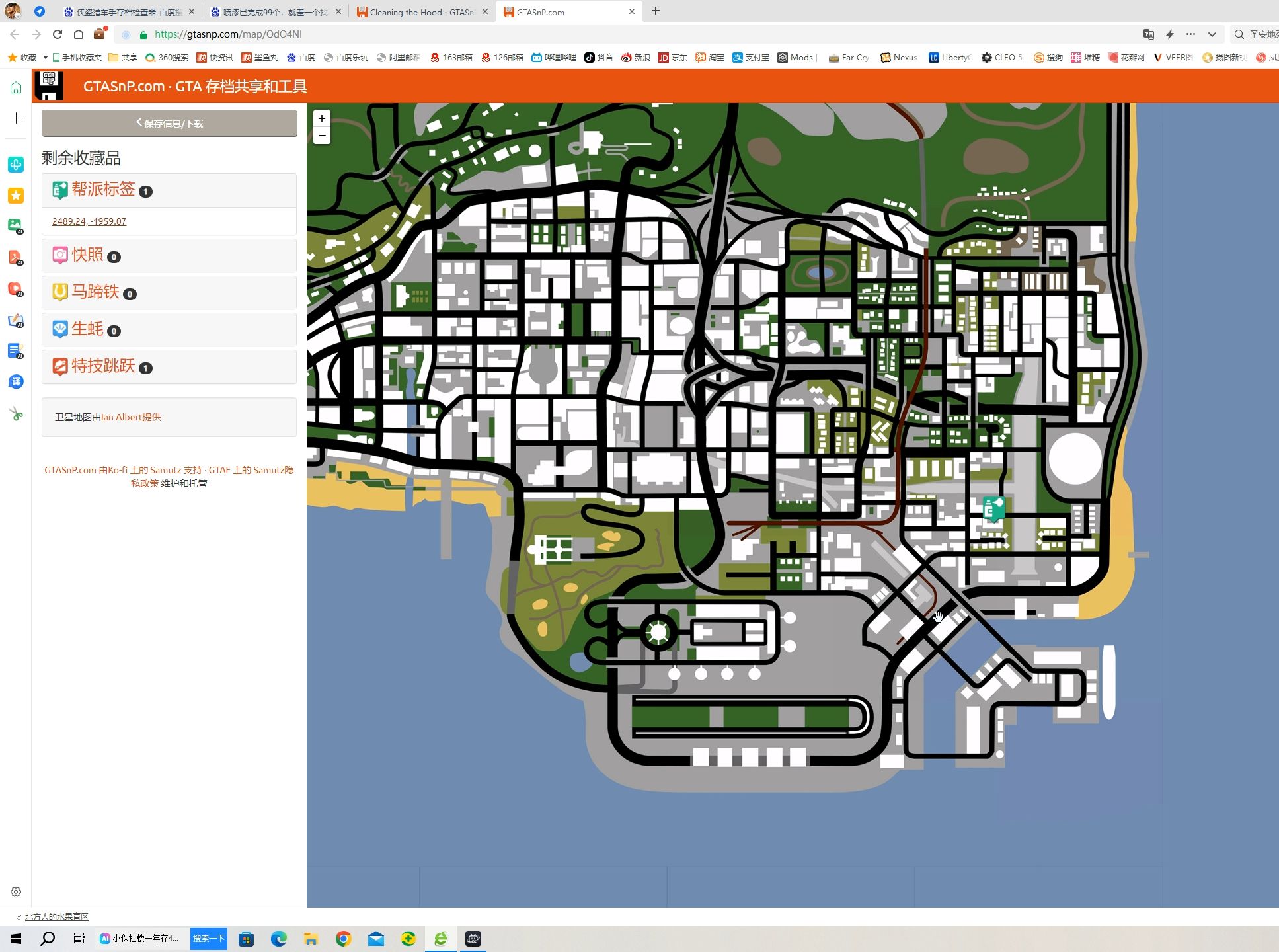Open the Windows Start menu
This screenshot has height=952, width=1279.
point(15,938)
